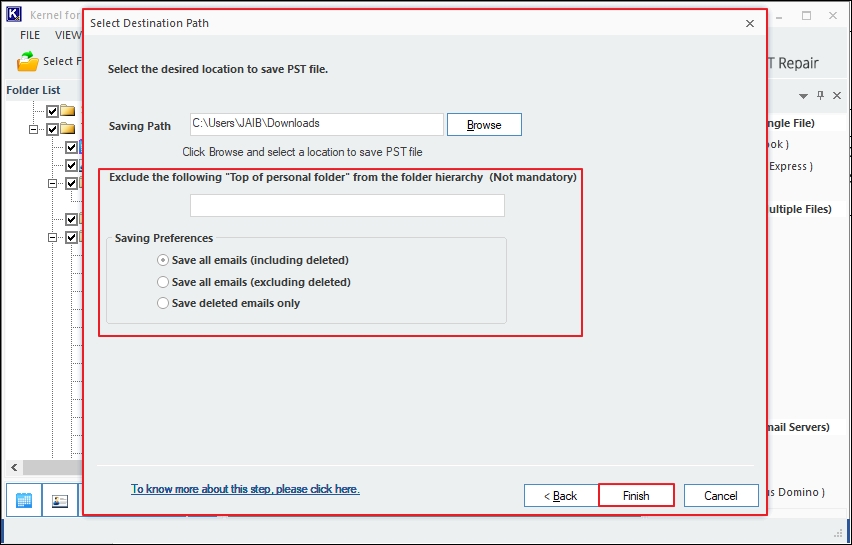The width and height of the screenshot is (852, 545).
Task: Click Finish to save the PST file
Action: 636,496
